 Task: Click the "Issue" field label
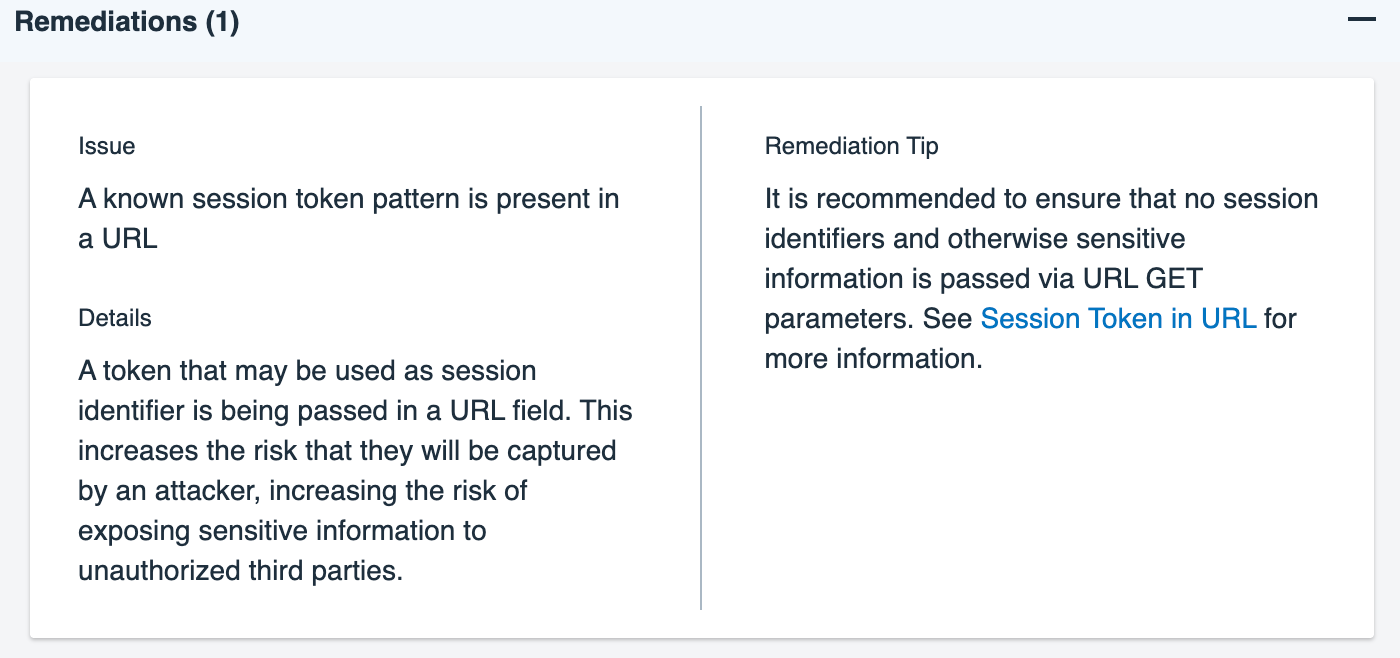tap(107, 146)
